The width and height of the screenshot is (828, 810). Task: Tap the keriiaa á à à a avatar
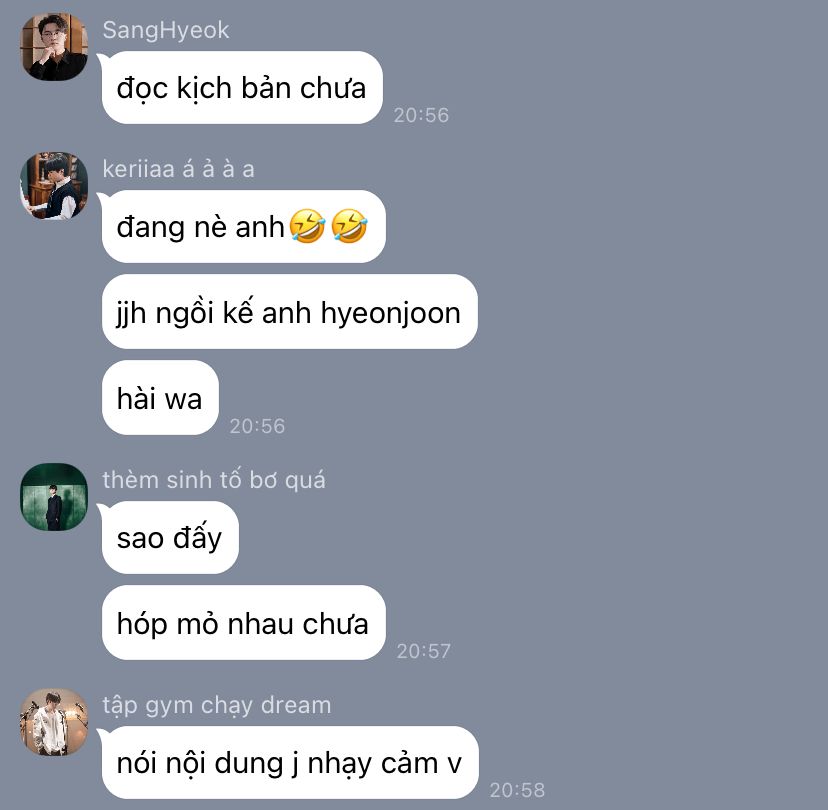[54, 185]
